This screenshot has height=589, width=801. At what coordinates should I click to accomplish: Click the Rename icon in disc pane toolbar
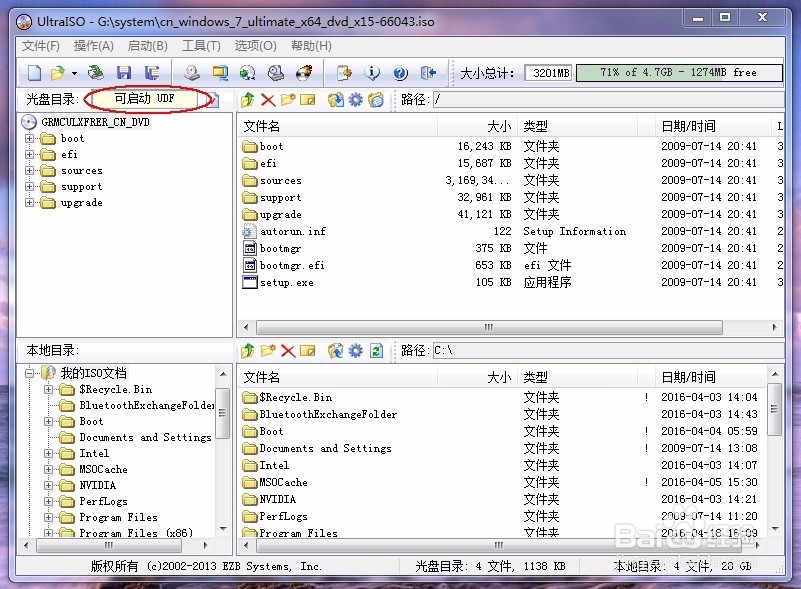tap(308, 100)
